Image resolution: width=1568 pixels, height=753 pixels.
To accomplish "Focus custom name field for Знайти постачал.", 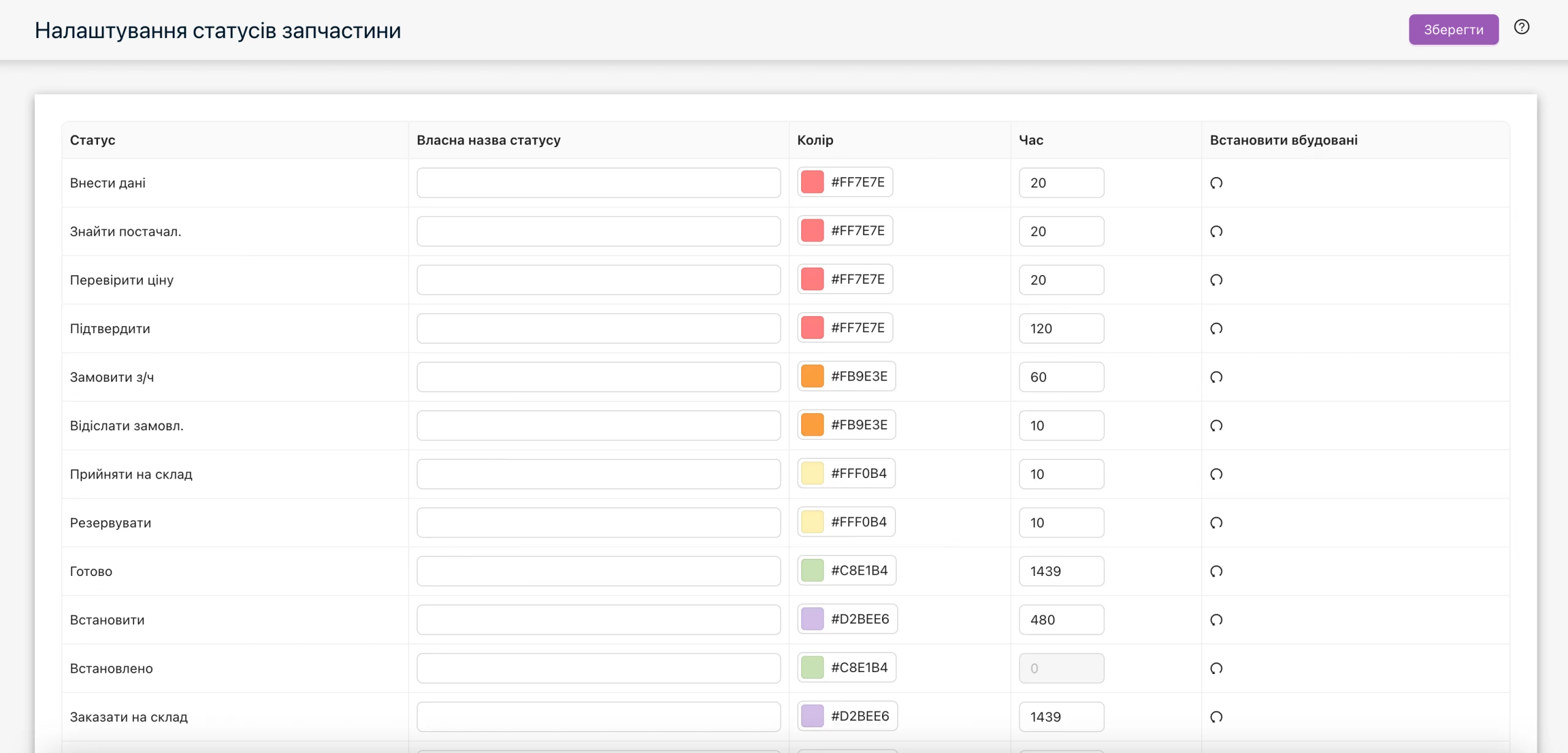I will (598, 231).
